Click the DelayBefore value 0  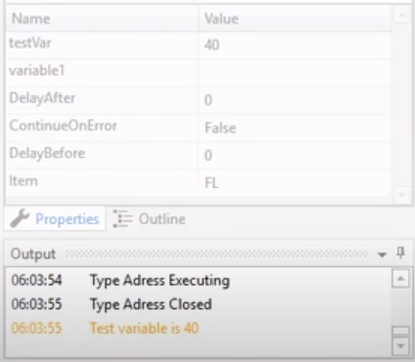(x=208, y=155)
